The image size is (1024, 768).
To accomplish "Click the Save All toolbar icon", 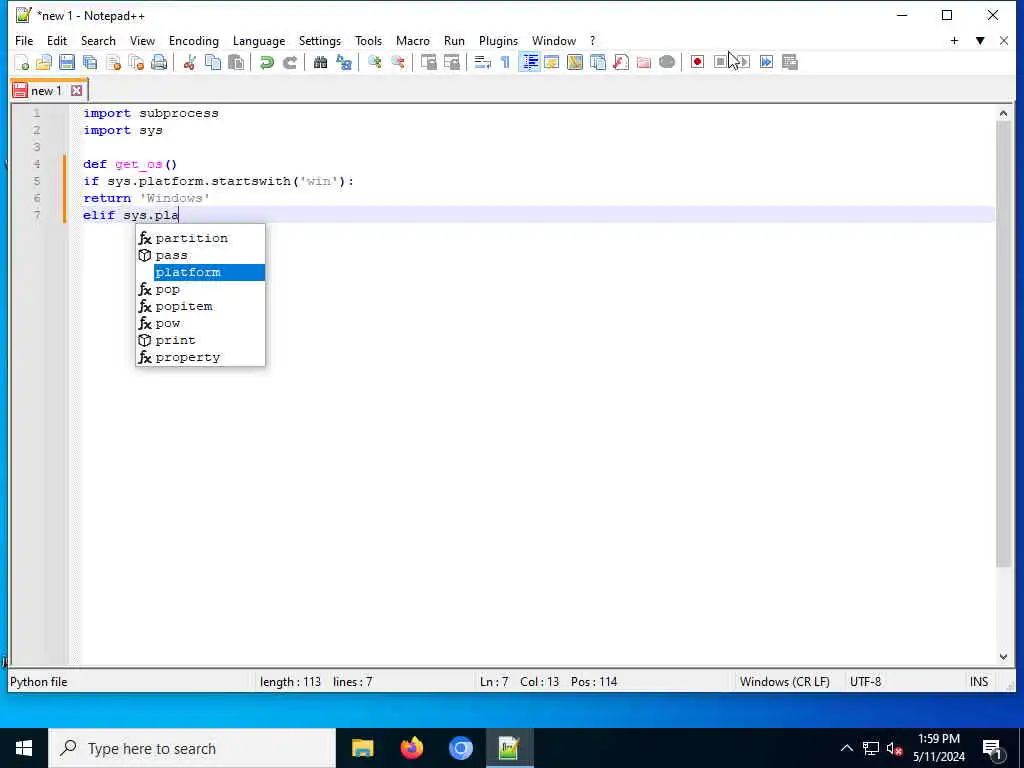I will tap(90, 62).
